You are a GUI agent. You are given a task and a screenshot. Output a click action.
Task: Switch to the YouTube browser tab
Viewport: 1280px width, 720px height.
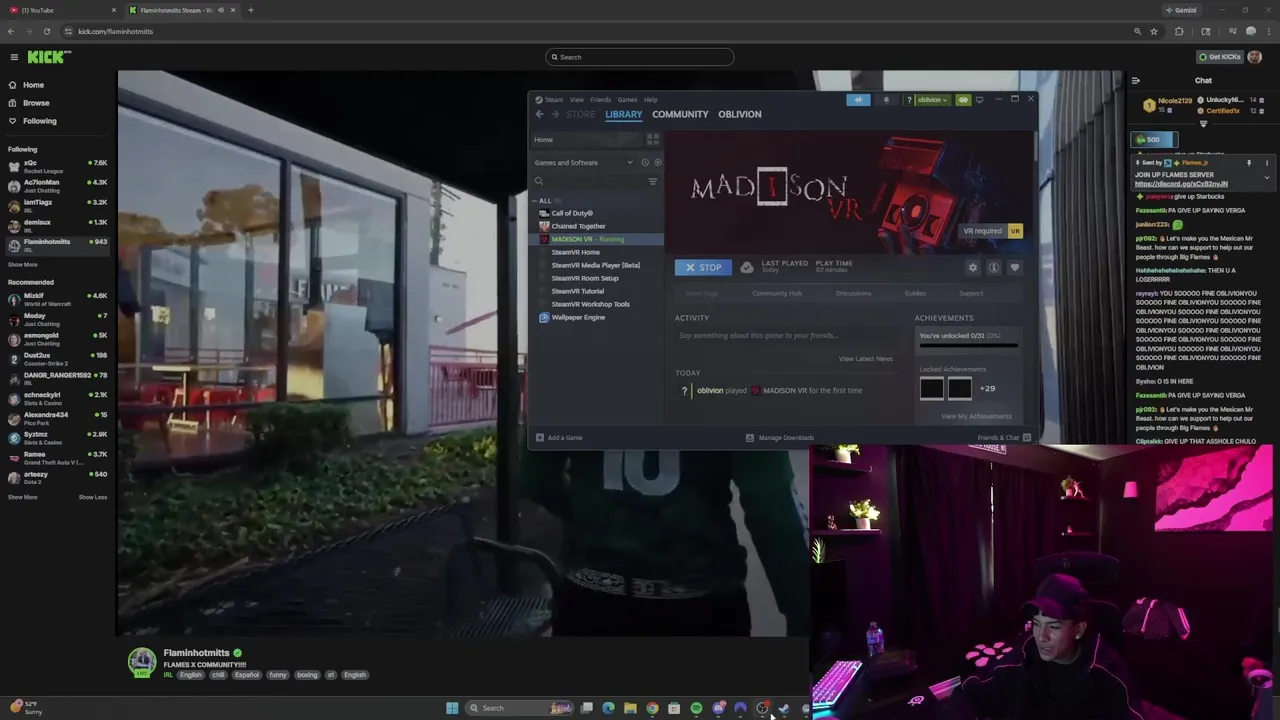[60, 10]
